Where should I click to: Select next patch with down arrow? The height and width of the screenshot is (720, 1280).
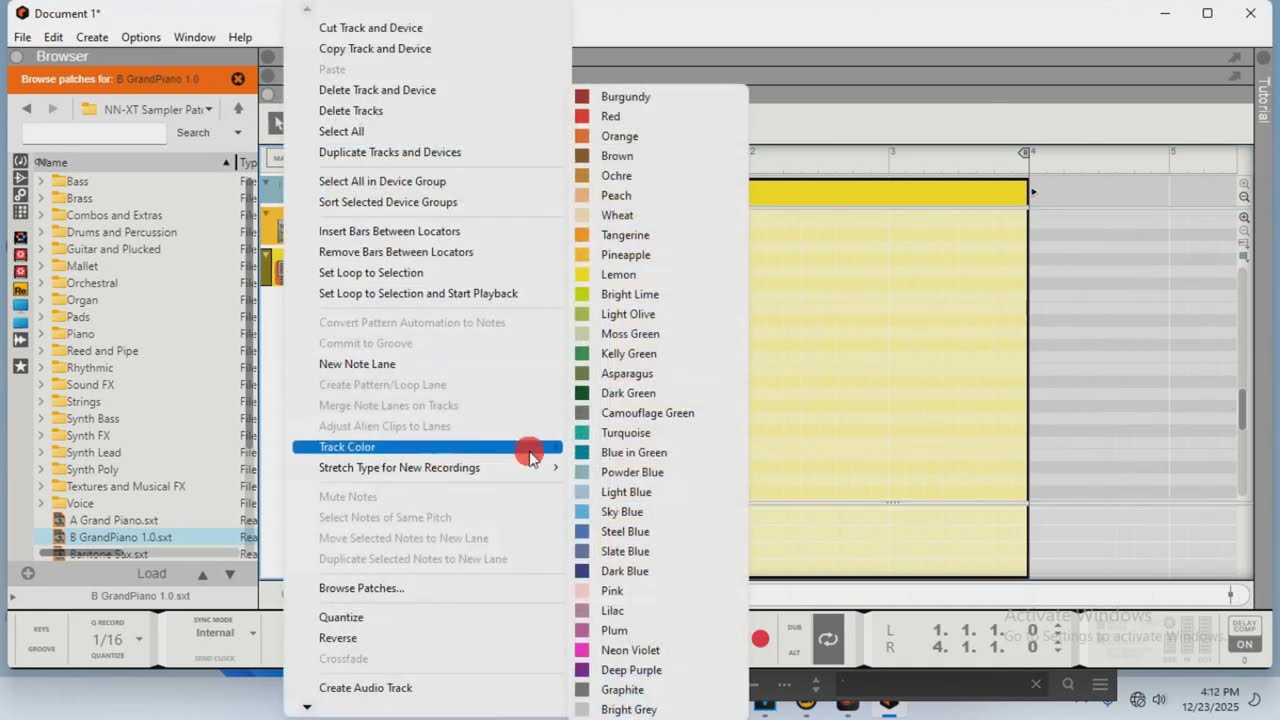(230, 574)
